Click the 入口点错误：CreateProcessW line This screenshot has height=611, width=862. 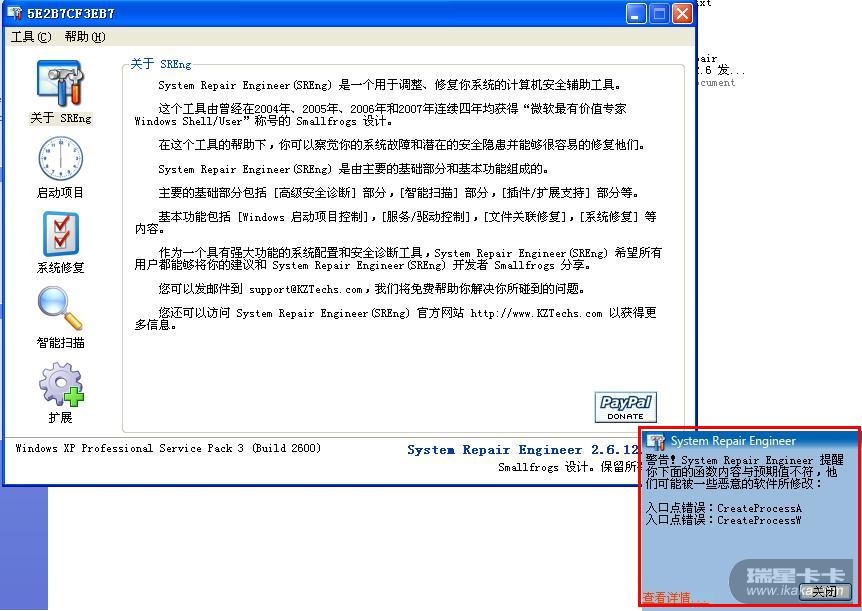coord(723,520)
